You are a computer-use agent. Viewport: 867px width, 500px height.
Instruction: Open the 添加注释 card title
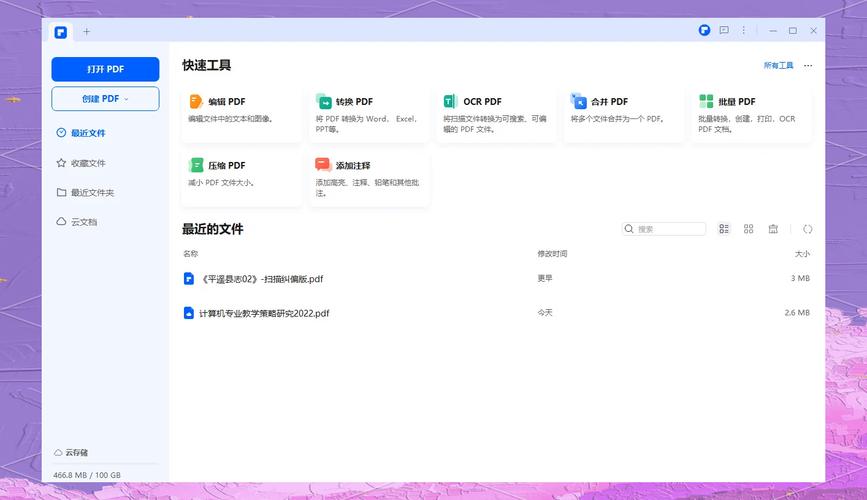pos(353,165)
